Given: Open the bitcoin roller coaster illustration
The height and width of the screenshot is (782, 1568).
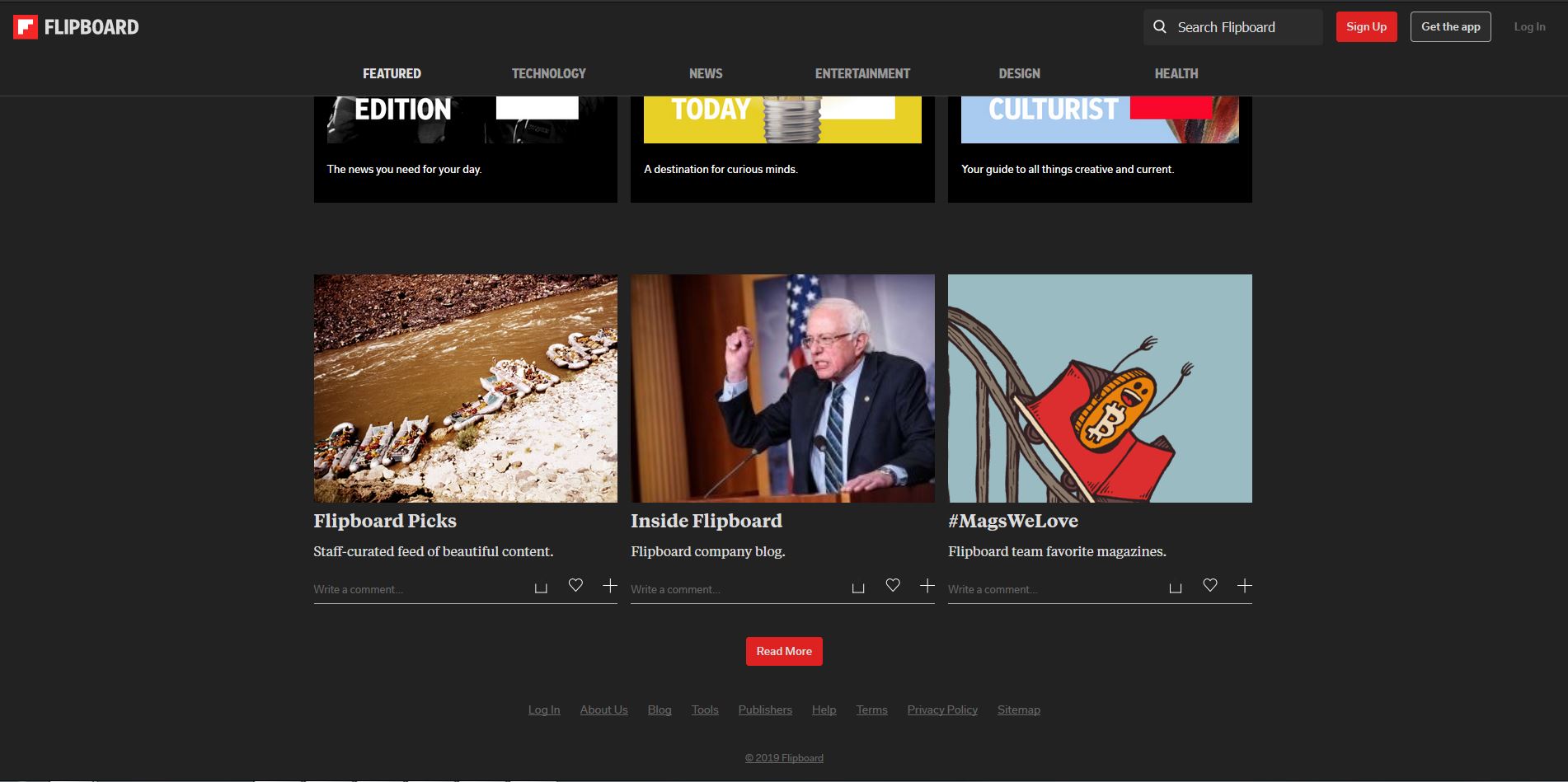Looking at the screenshot, I should 1100,388.
